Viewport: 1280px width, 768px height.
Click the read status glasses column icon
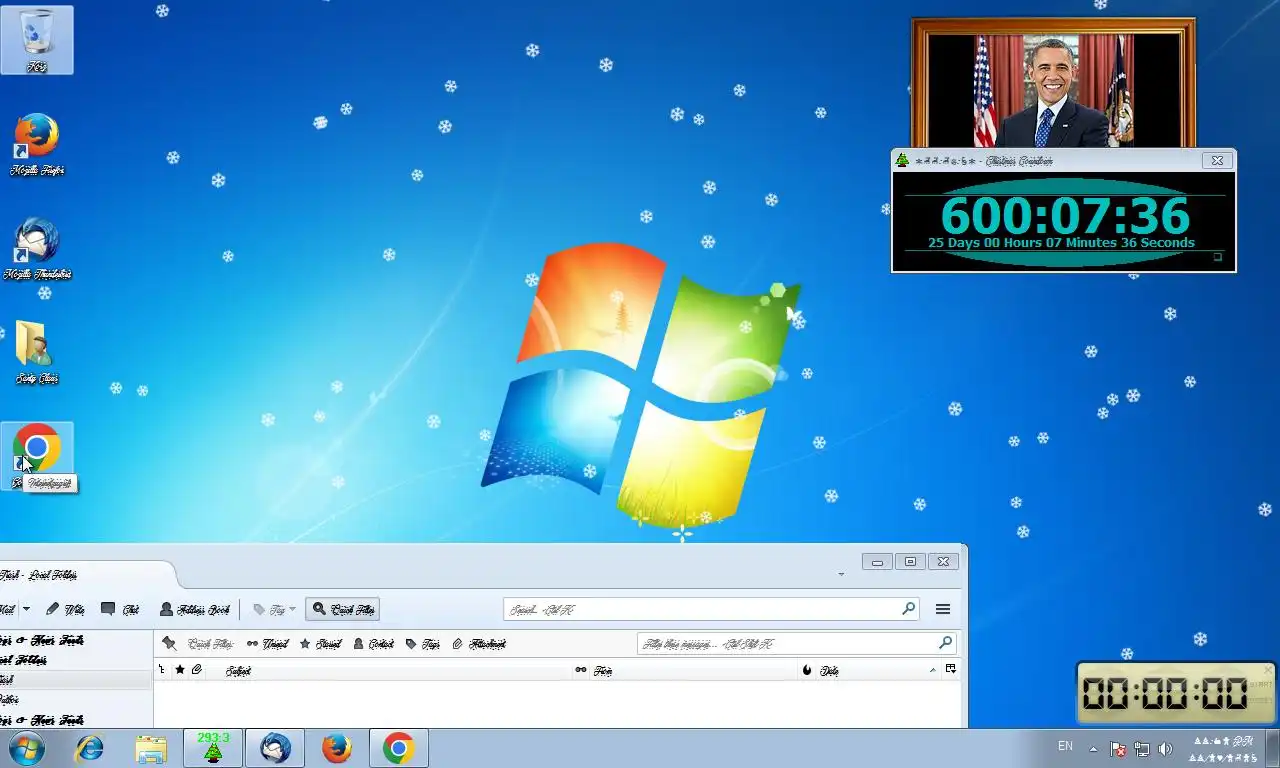[x=580, y=670]
